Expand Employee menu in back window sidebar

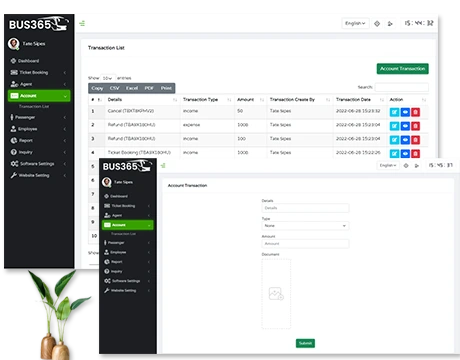click(x=39, y=129)
